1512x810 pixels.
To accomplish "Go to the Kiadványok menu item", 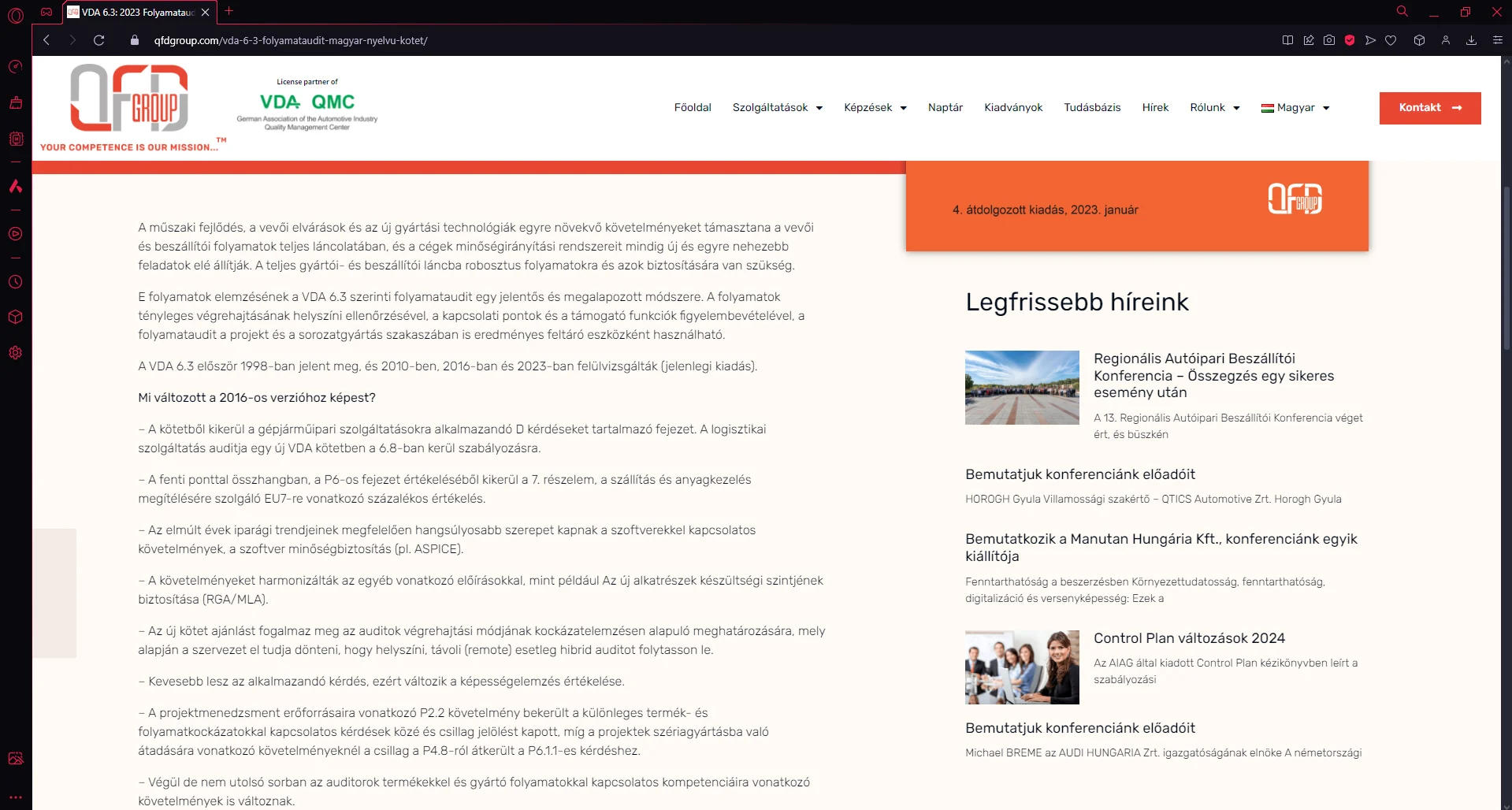I will coord(1012,108).
